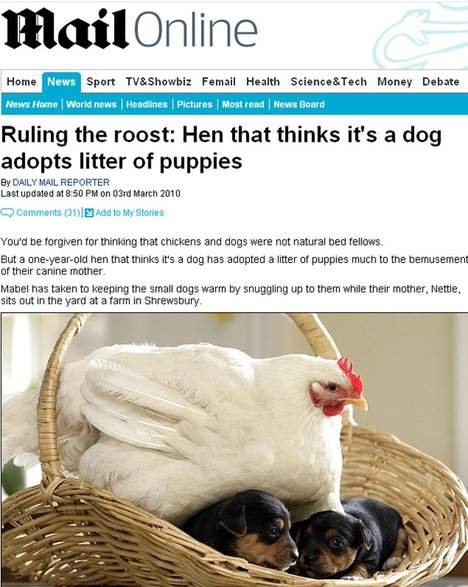468x587 pixels.
Task: Visit the Health section
Action: pyautogui.click(x=263, y=82)
